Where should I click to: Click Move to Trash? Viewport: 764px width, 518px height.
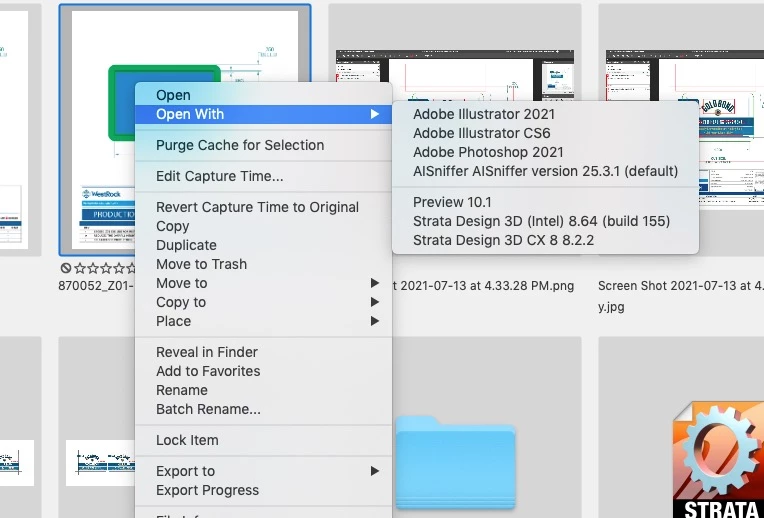[263, 264]
